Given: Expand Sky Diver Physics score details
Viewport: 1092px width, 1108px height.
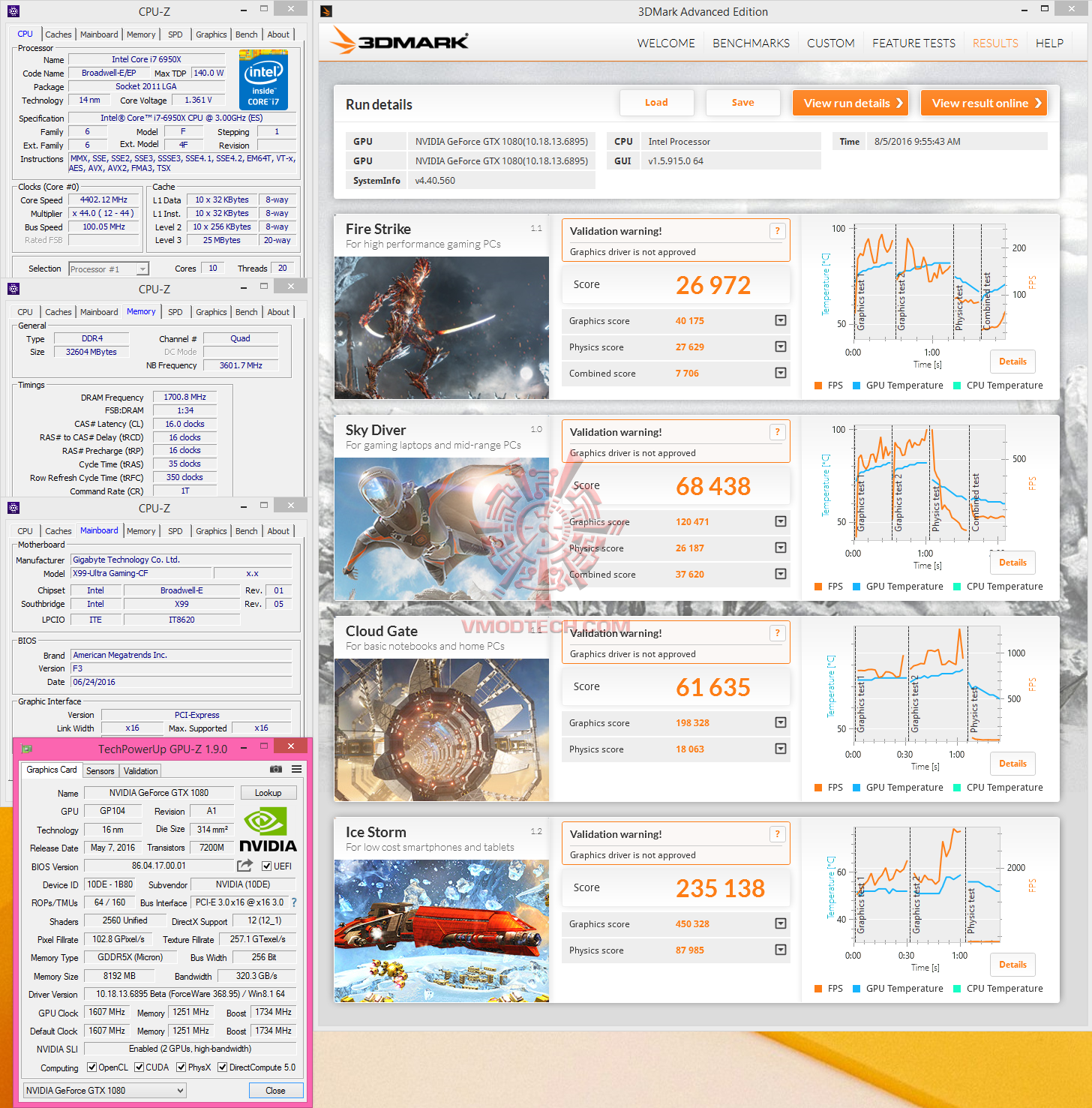Looking at the screenshot, I should point(781,548).
